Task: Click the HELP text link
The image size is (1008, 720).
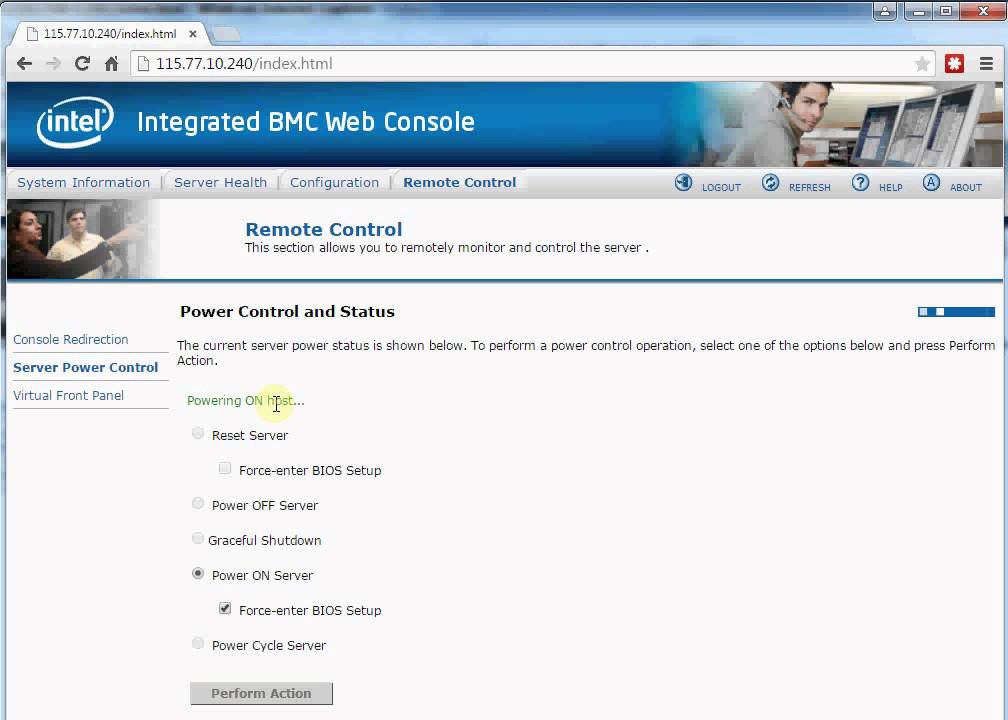Action: pyautogui.click(x=890, y=188)
